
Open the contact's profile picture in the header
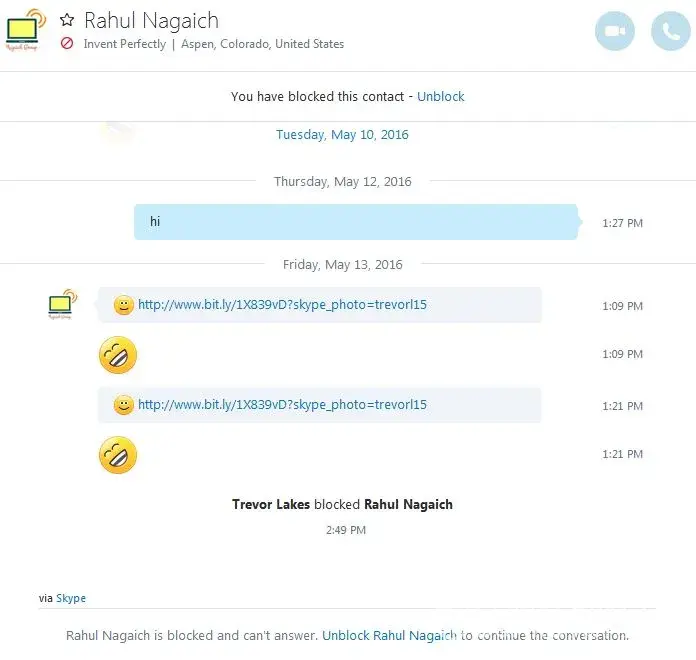[25, 29]
